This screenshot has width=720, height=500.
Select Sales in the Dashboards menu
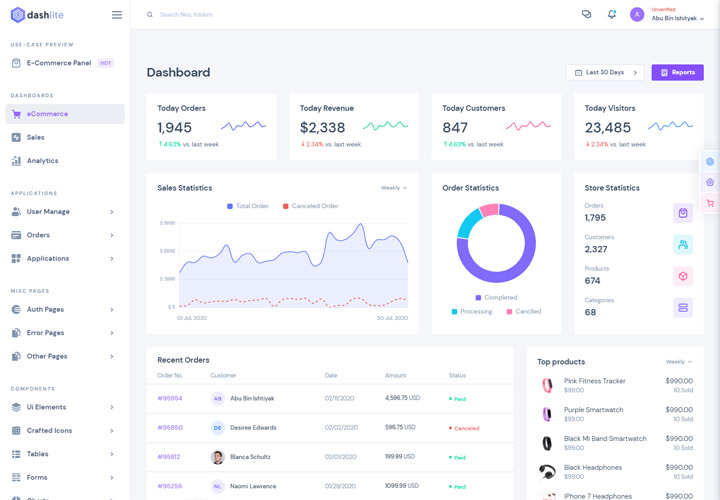[35, 137]
